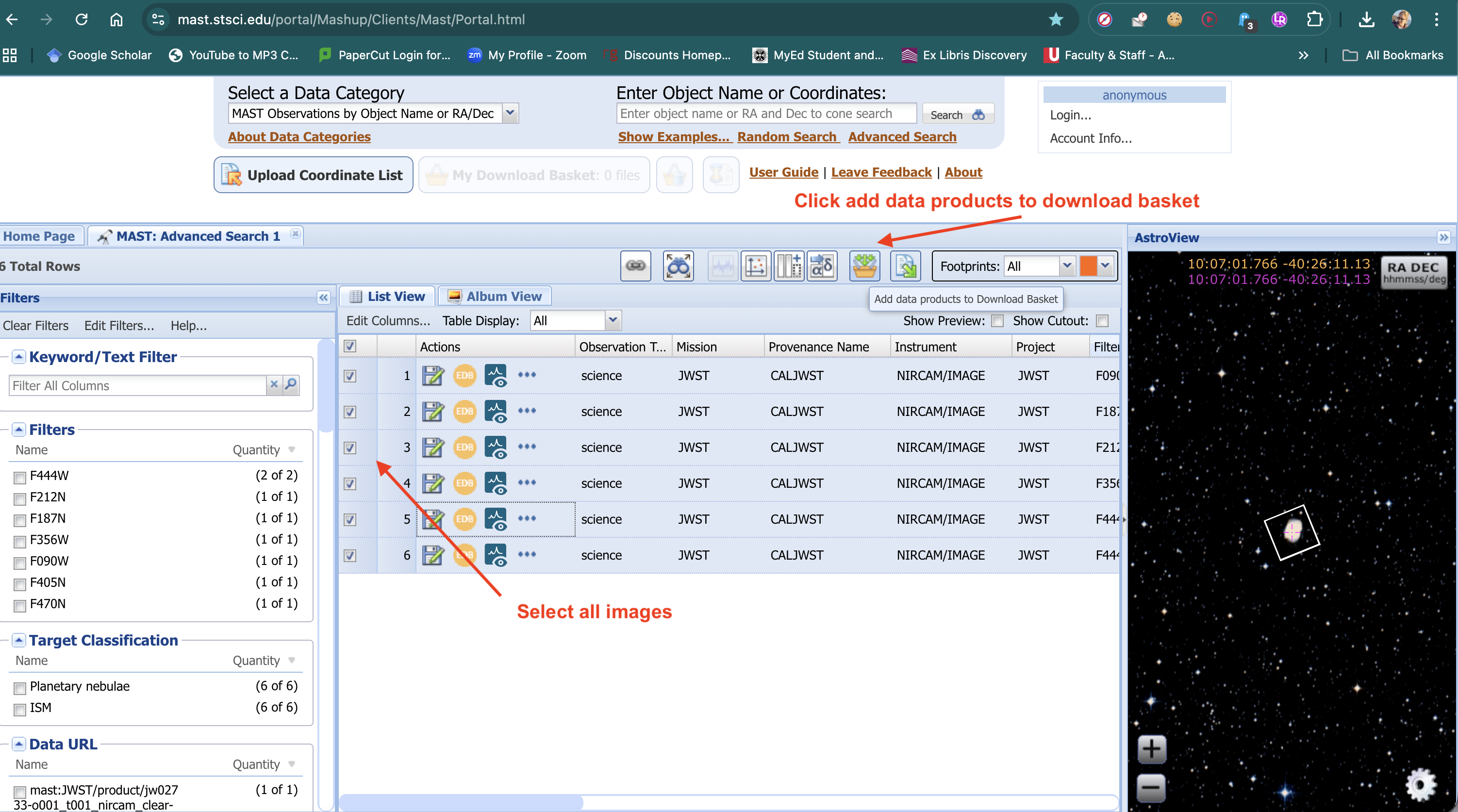This screenshot has width=1458, height=812.
Task: Open the Footprints All dropdown
Action: (1066, 266)
